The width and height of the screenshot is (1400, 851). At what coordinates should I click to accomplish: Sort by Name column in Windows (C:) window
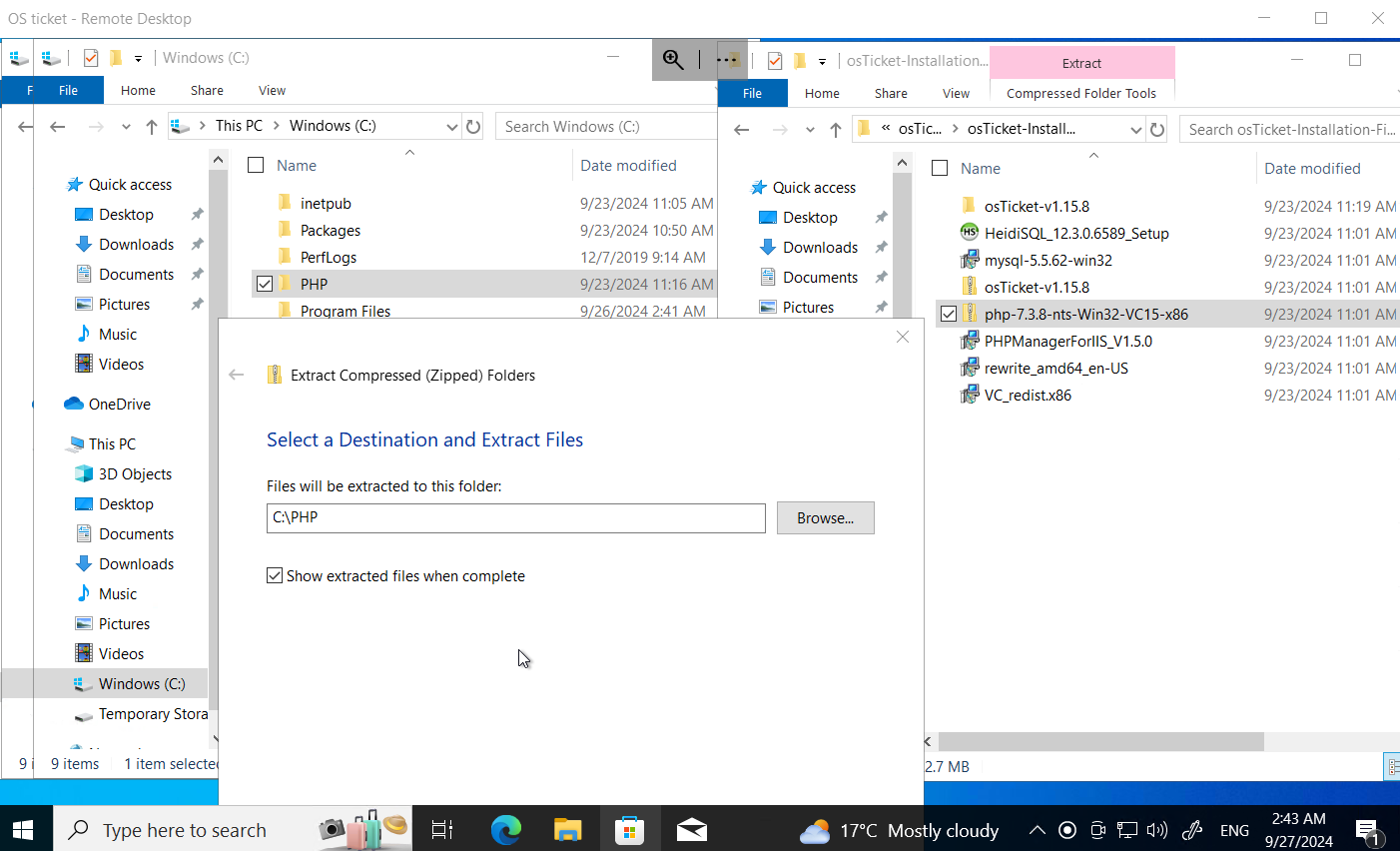coord(296,165)
